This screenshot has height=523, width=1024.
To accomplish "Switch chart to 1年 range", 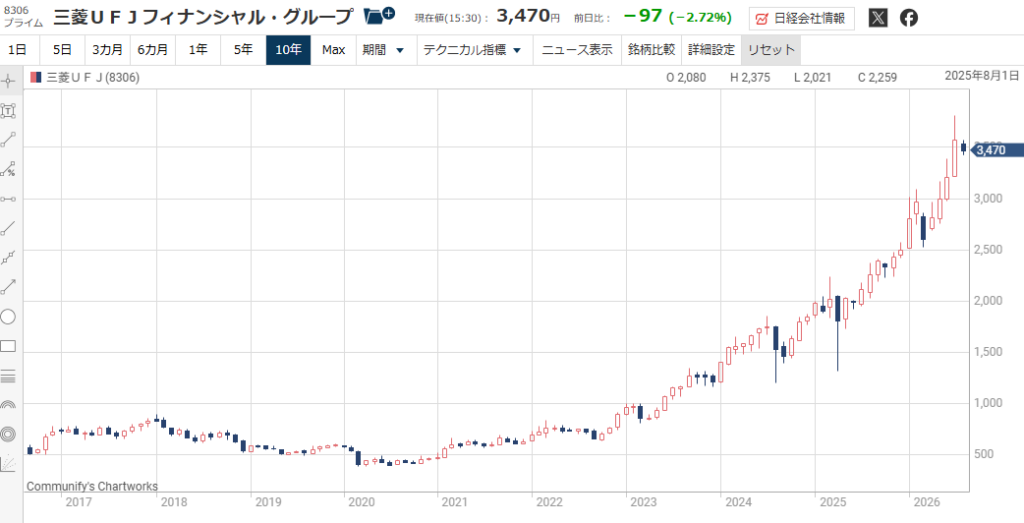I will pos(198,50).
